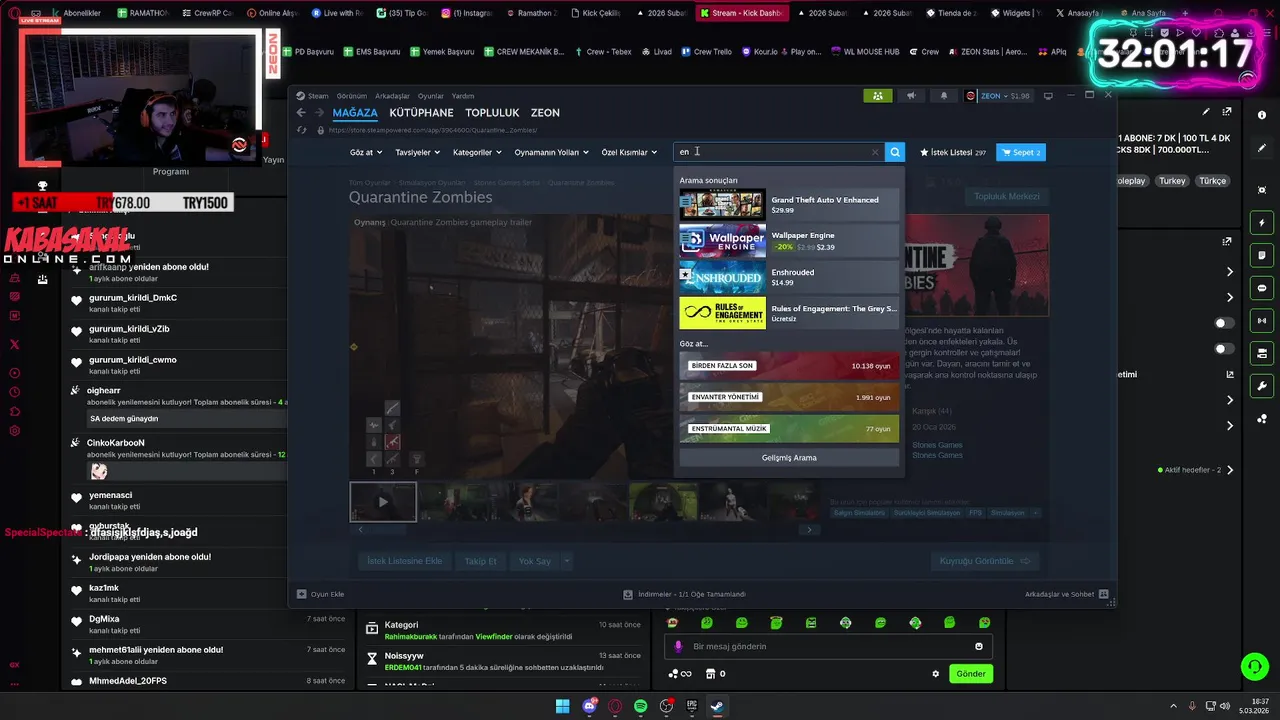Image resolution: width=1280 pixels, height=720 pixels.
Task: Open the Oyunlar menu in Steam
Action: click(x=431, y=96)
